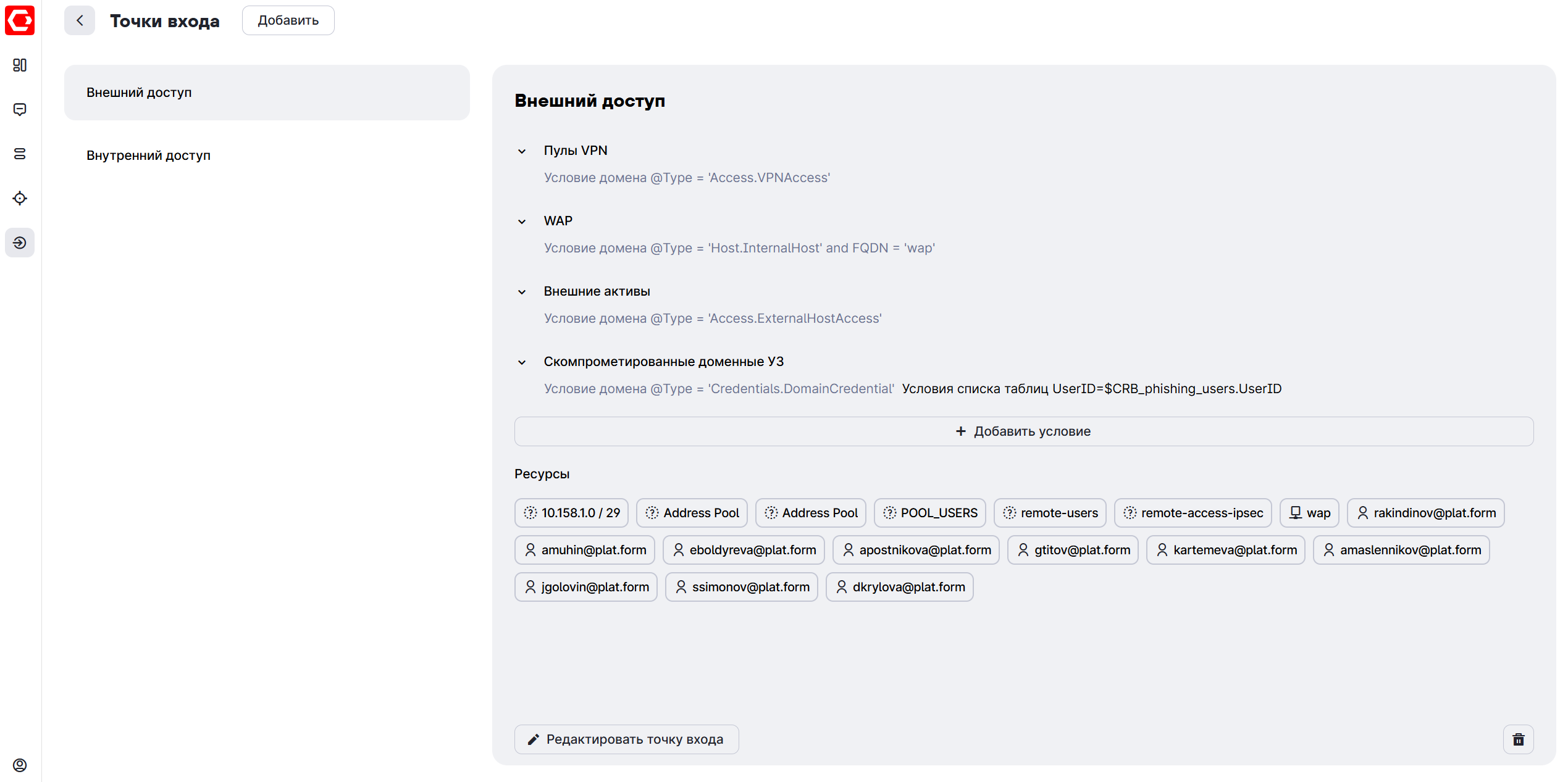This screenshot has width=1568, height=782.
Task: Delete the entry point with trash icon
Action: (1518, 739)
